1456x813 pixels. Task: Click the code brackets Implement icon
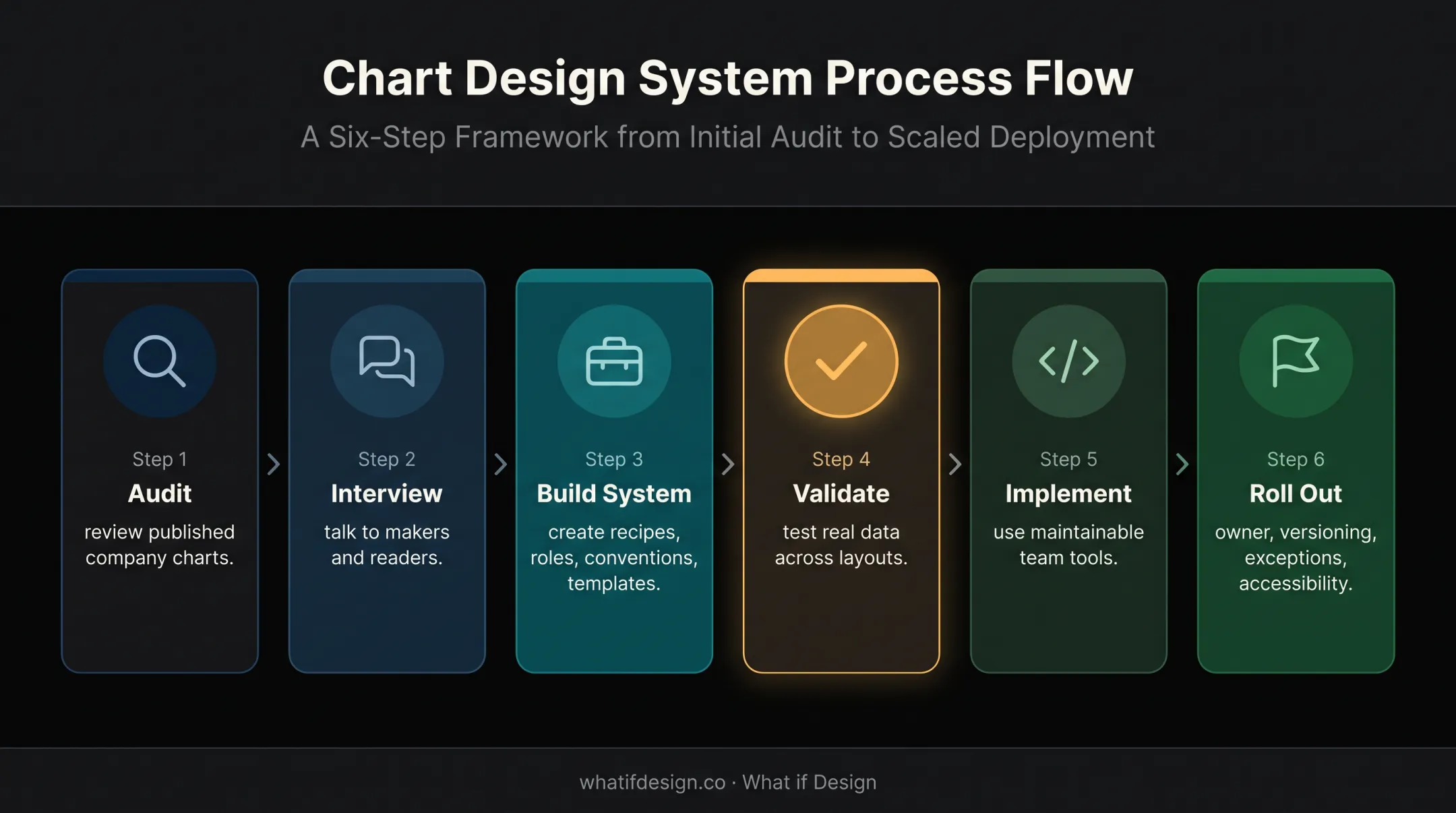[1068, 361]
